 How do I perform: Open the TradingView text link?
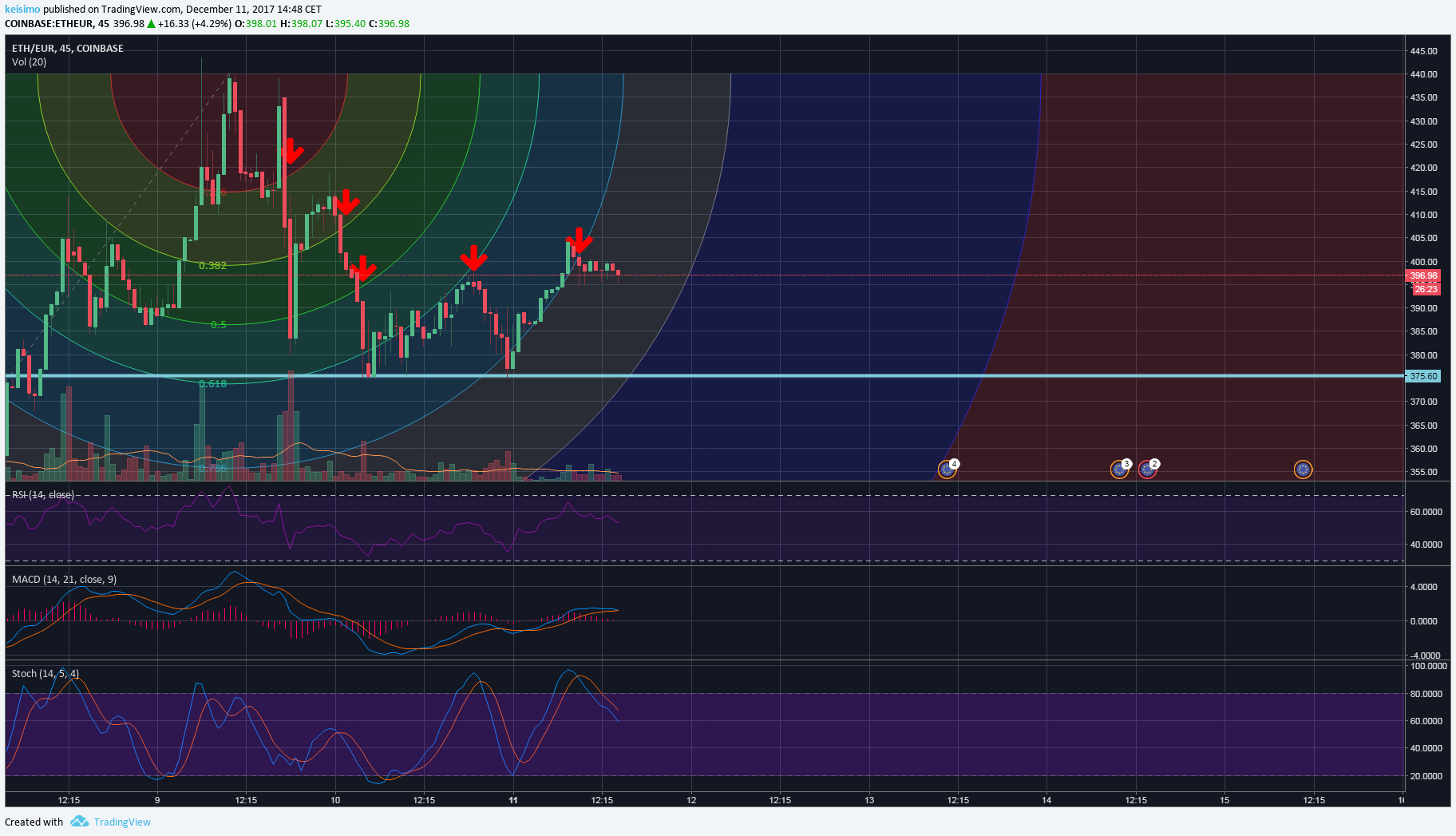click(x=122, y=822)
